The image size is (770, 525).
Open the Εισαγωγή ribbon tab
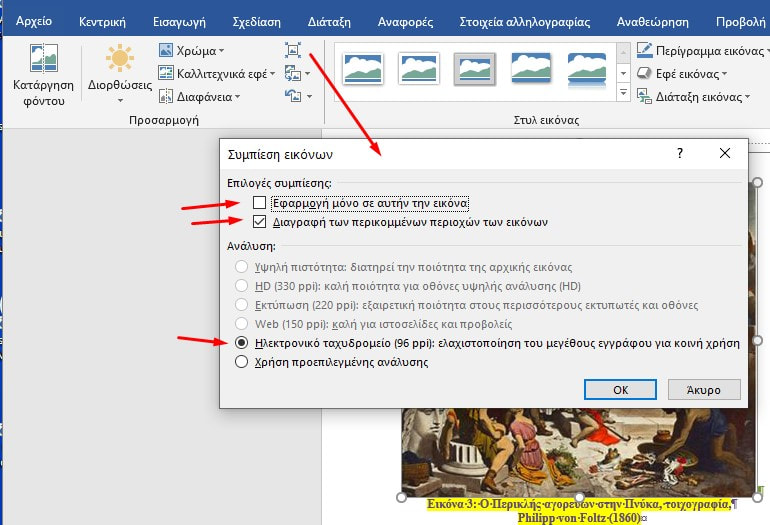coord(177,20)
